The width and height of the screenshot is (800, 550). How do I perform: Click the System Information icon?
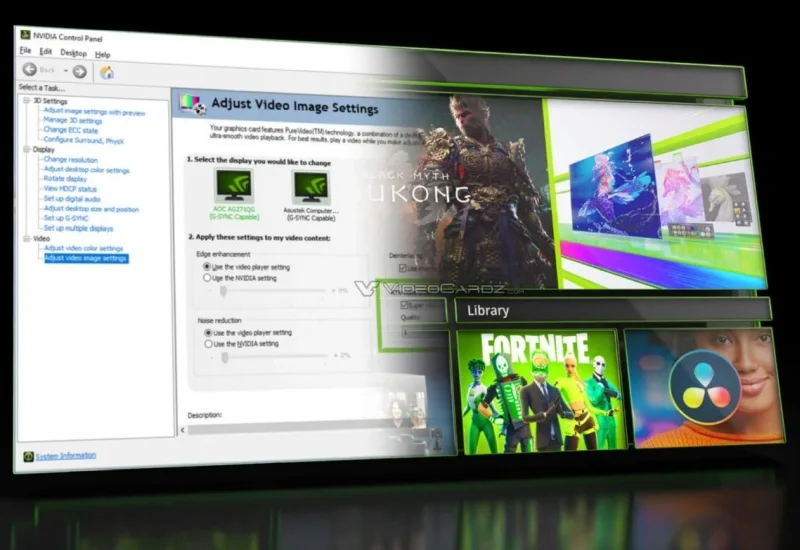[29, 456]
